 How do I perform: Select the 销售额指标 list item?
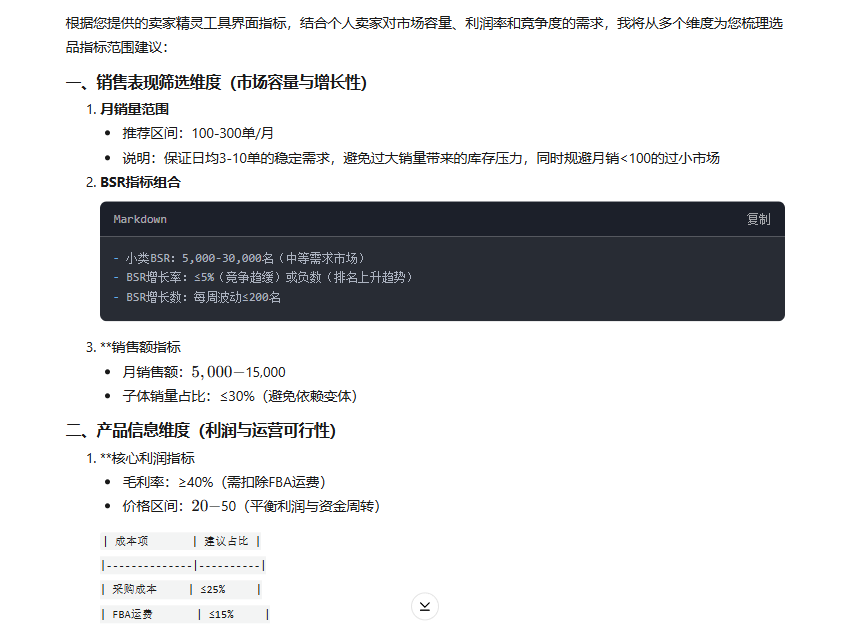click(x=140, y=347)
